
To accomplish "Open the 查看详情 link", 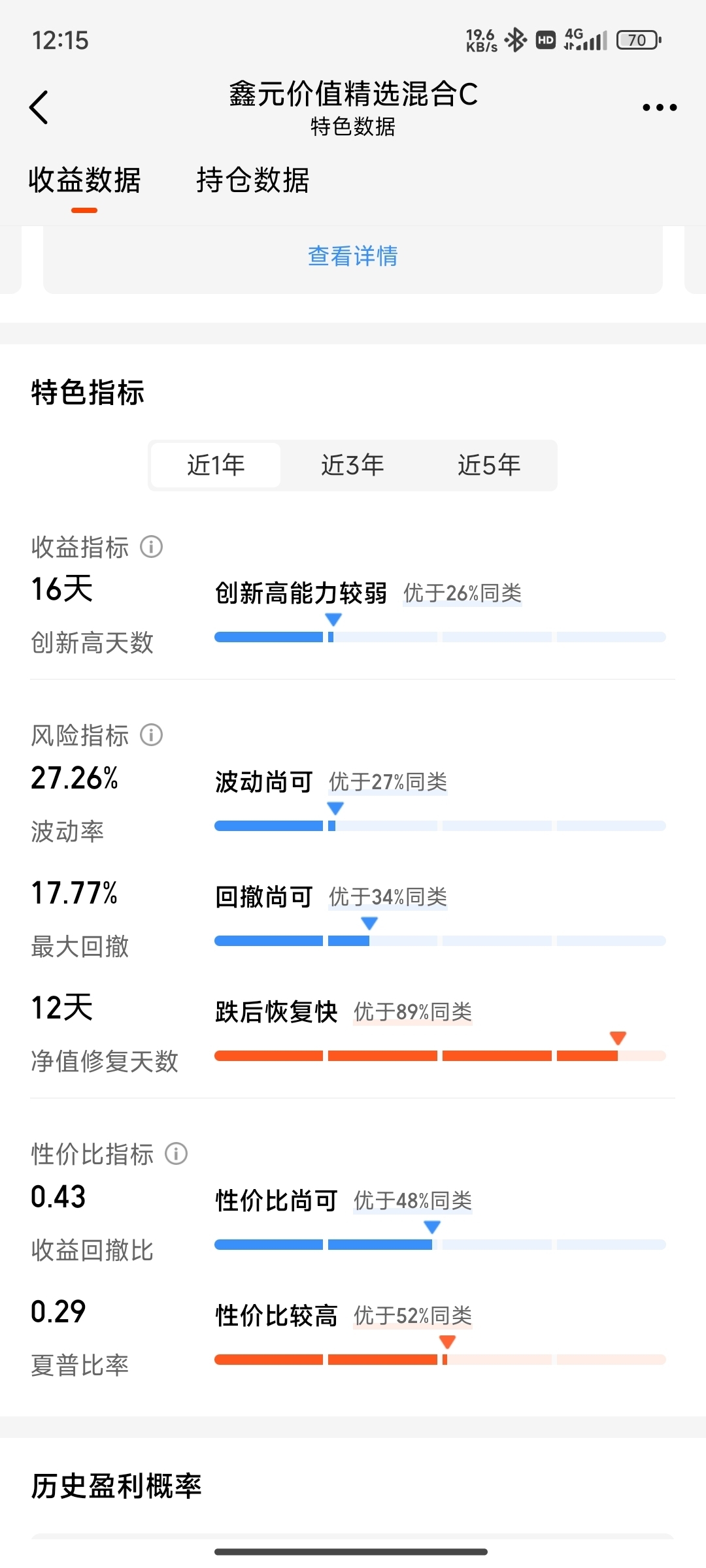I will click(353, 256).
